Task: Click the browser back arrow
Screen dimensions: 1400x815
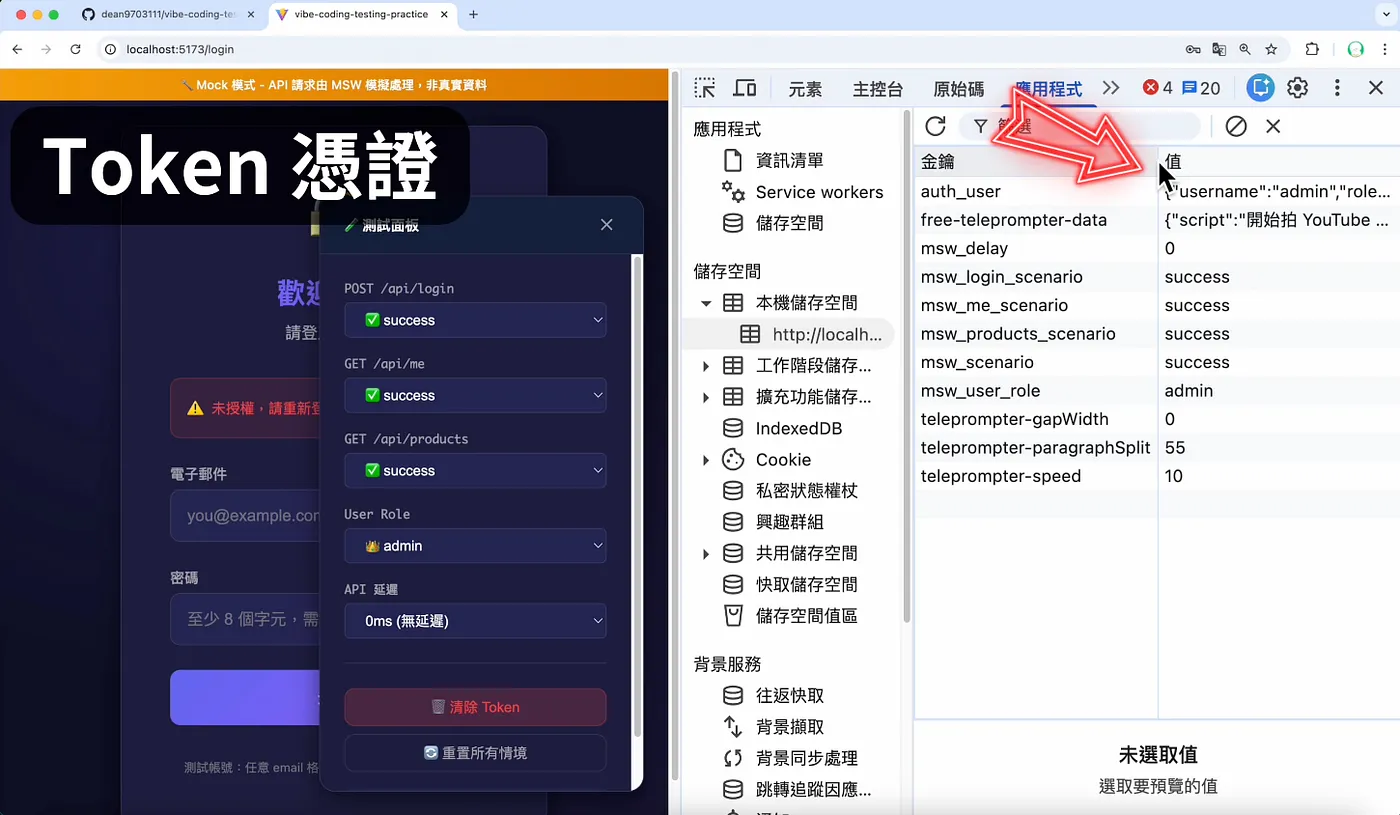Action: pyautogui.click(x=17, y=49)
